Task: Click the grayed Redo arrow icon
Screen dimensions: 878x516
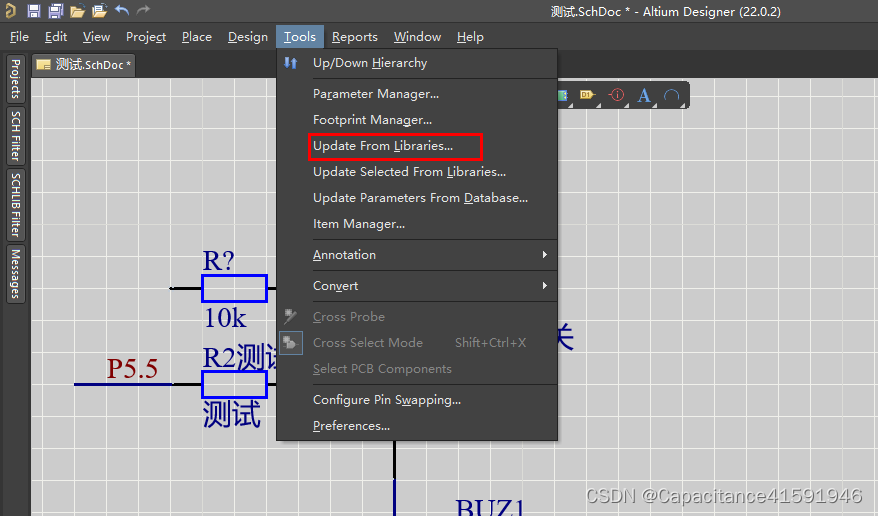Action: 143,10
